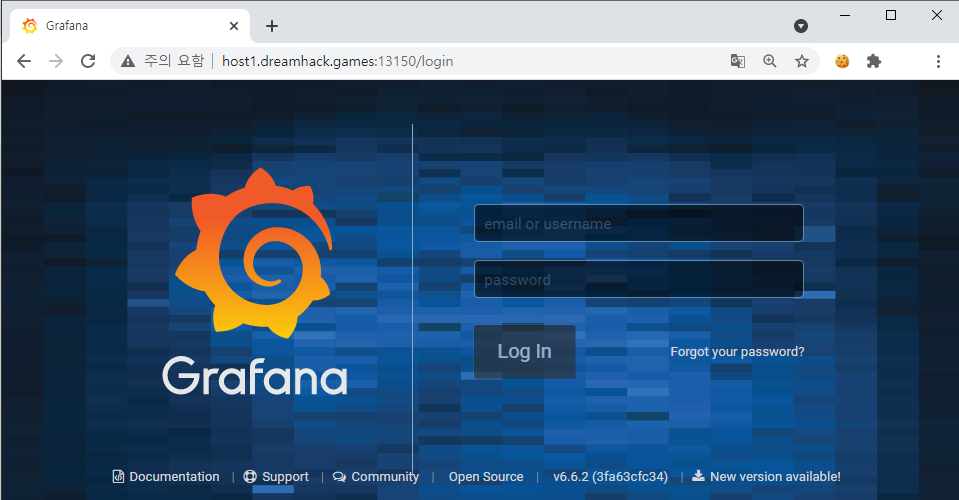Open the cookie extension icon
This screenshot has height=500, width=959.
click(x=842, y=61)
